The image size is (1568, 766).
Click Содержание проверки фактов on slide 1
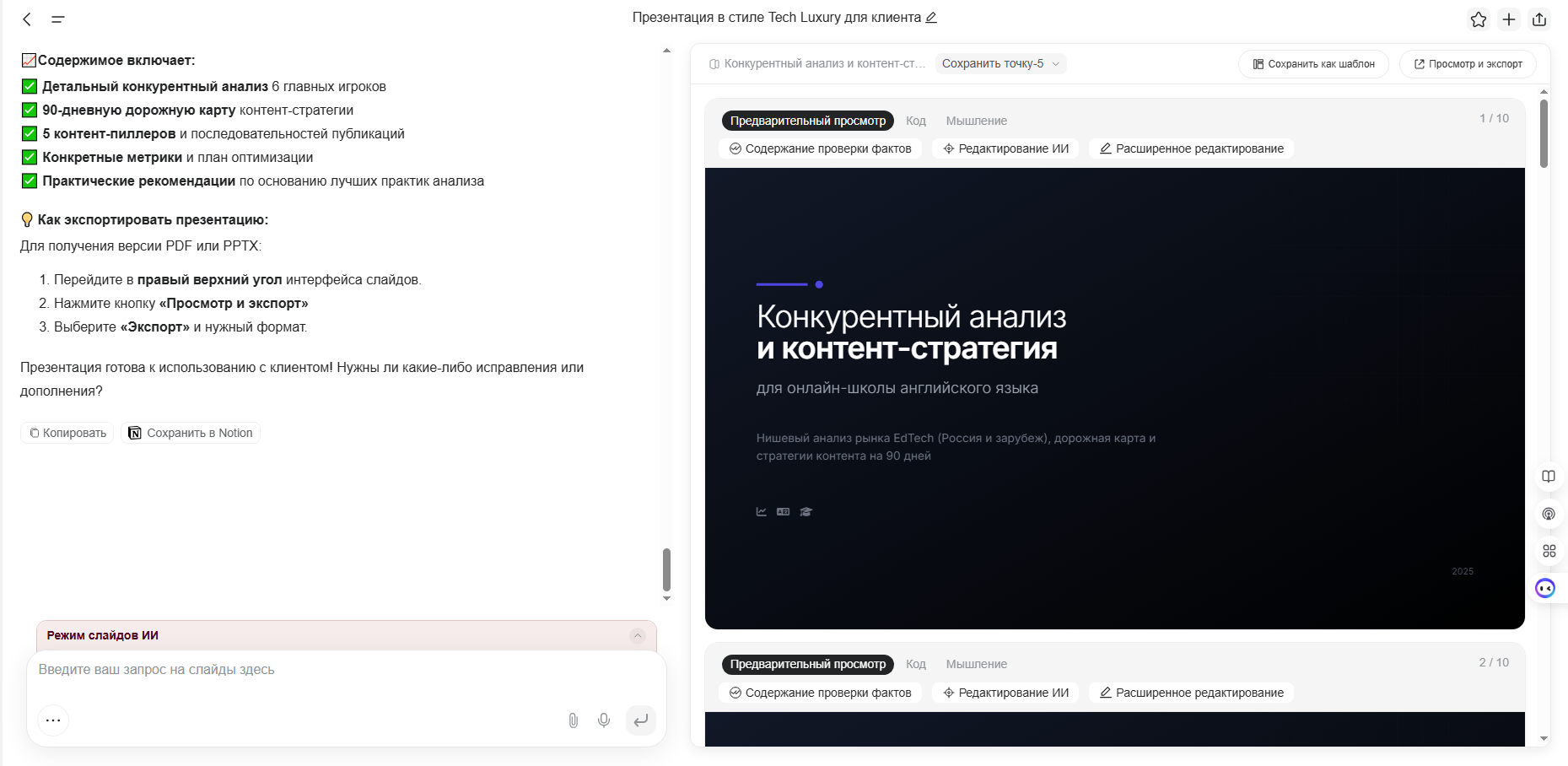[820, 148]
